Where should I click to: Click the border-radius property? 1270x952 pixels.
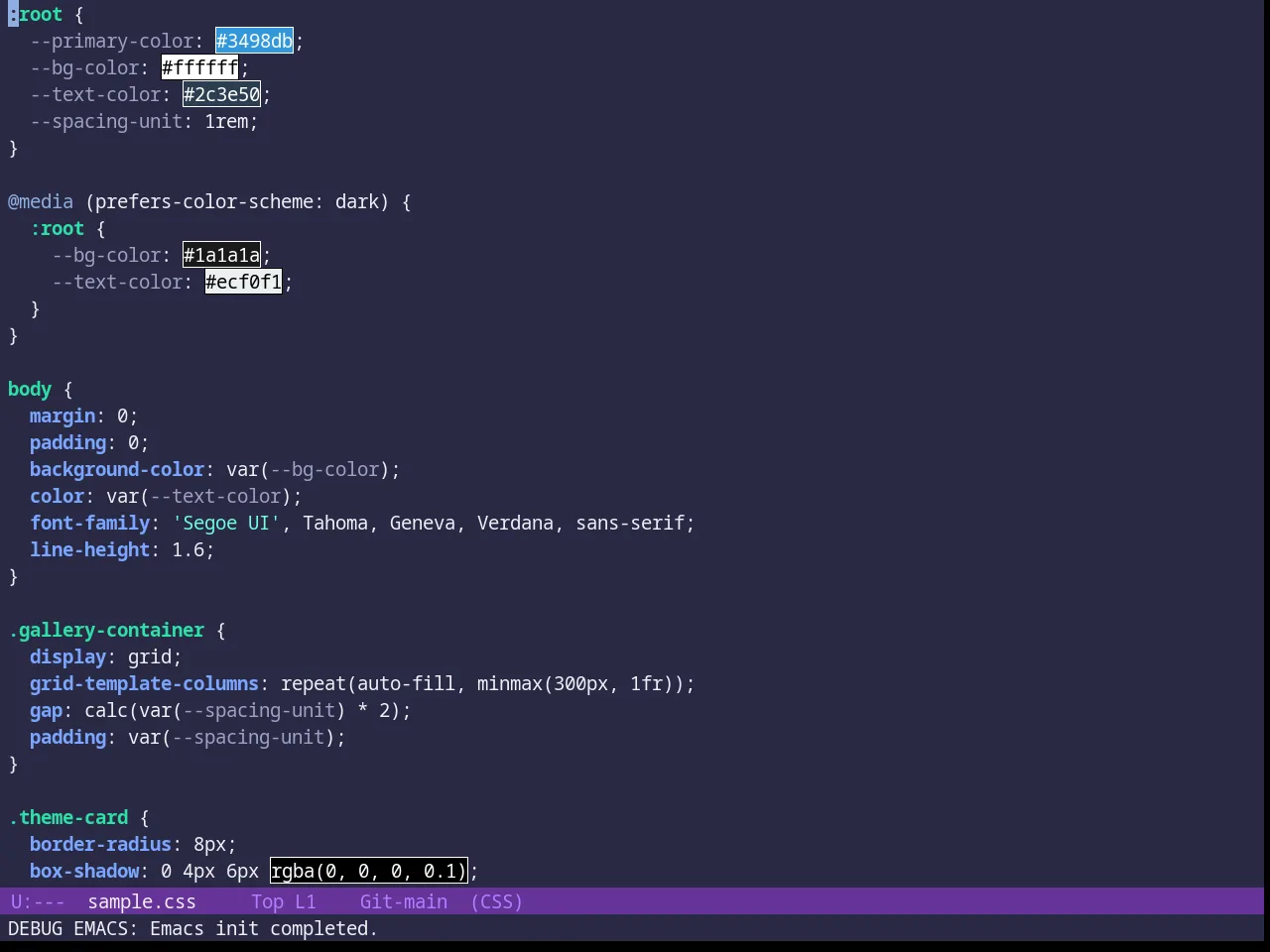click(101, 844)
